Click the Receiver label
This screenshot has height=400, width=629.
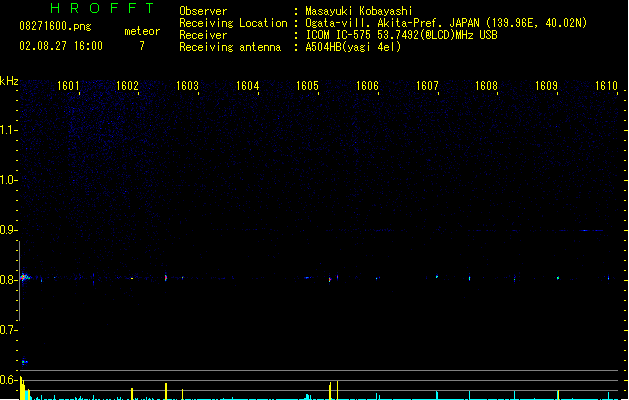tap(203, 35)
